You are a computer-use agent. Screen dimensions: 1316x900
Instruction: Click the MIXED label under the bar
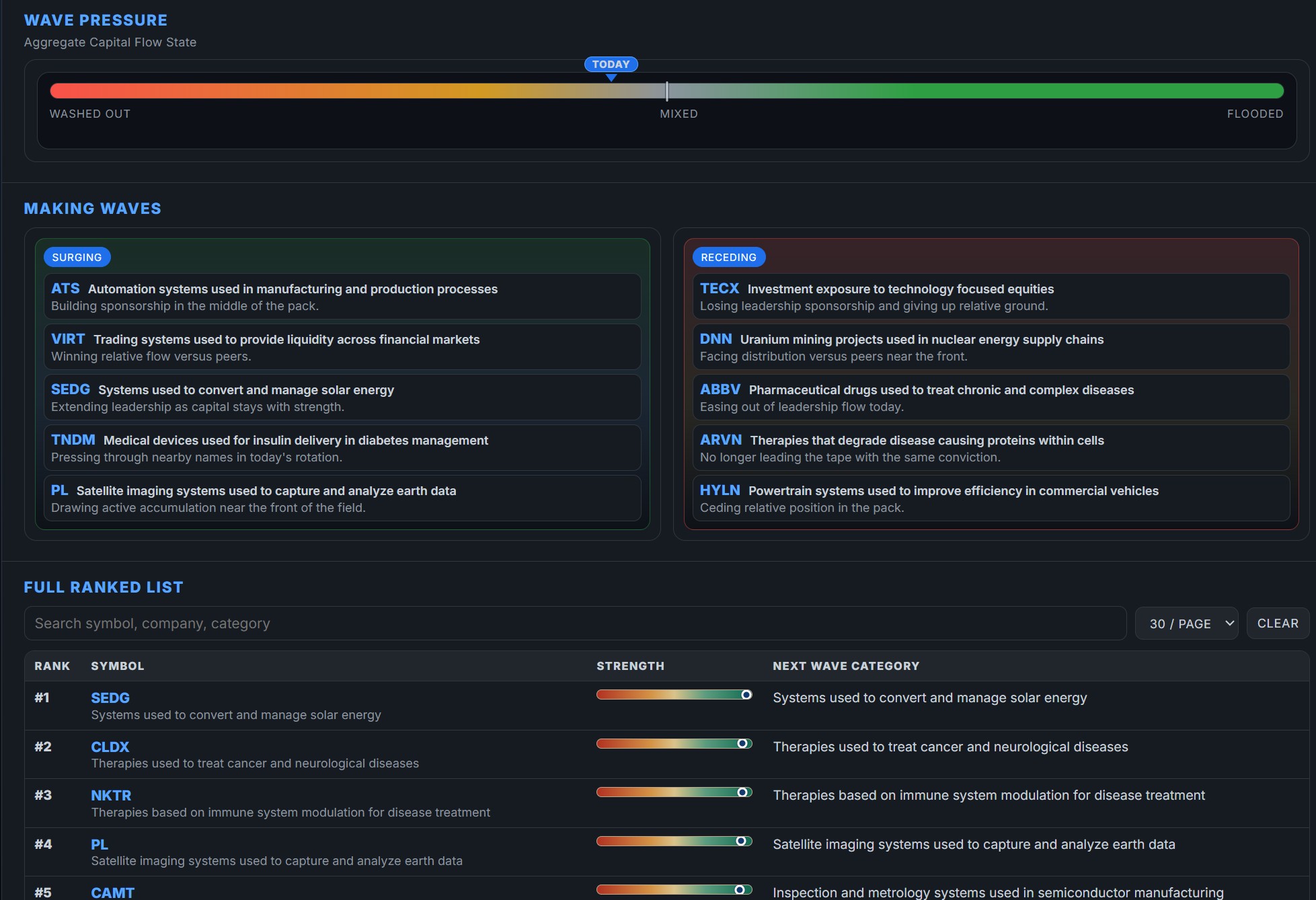679,114
